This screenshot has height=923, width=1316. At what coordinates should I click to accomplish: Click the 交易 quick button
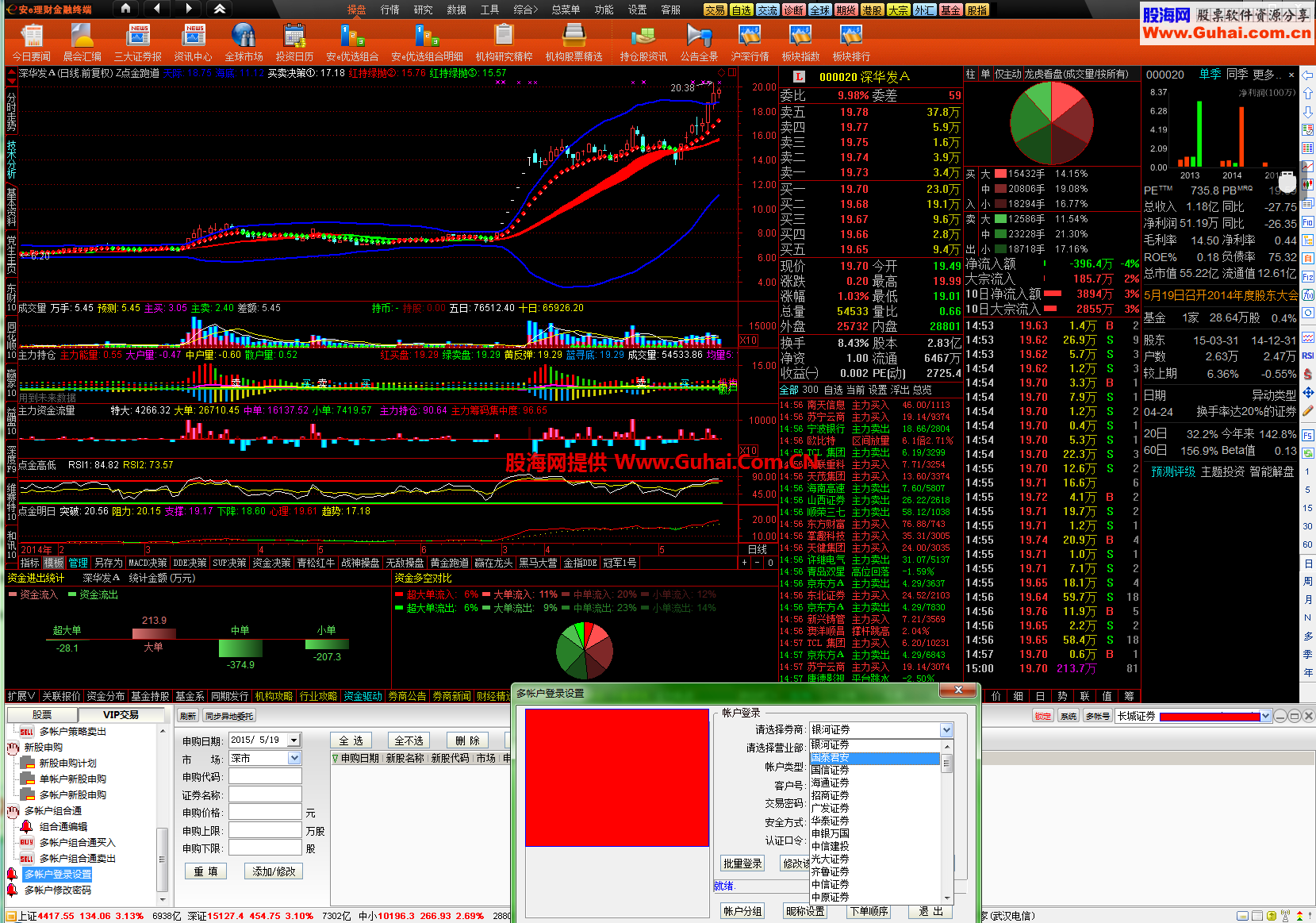click(715, 10)
